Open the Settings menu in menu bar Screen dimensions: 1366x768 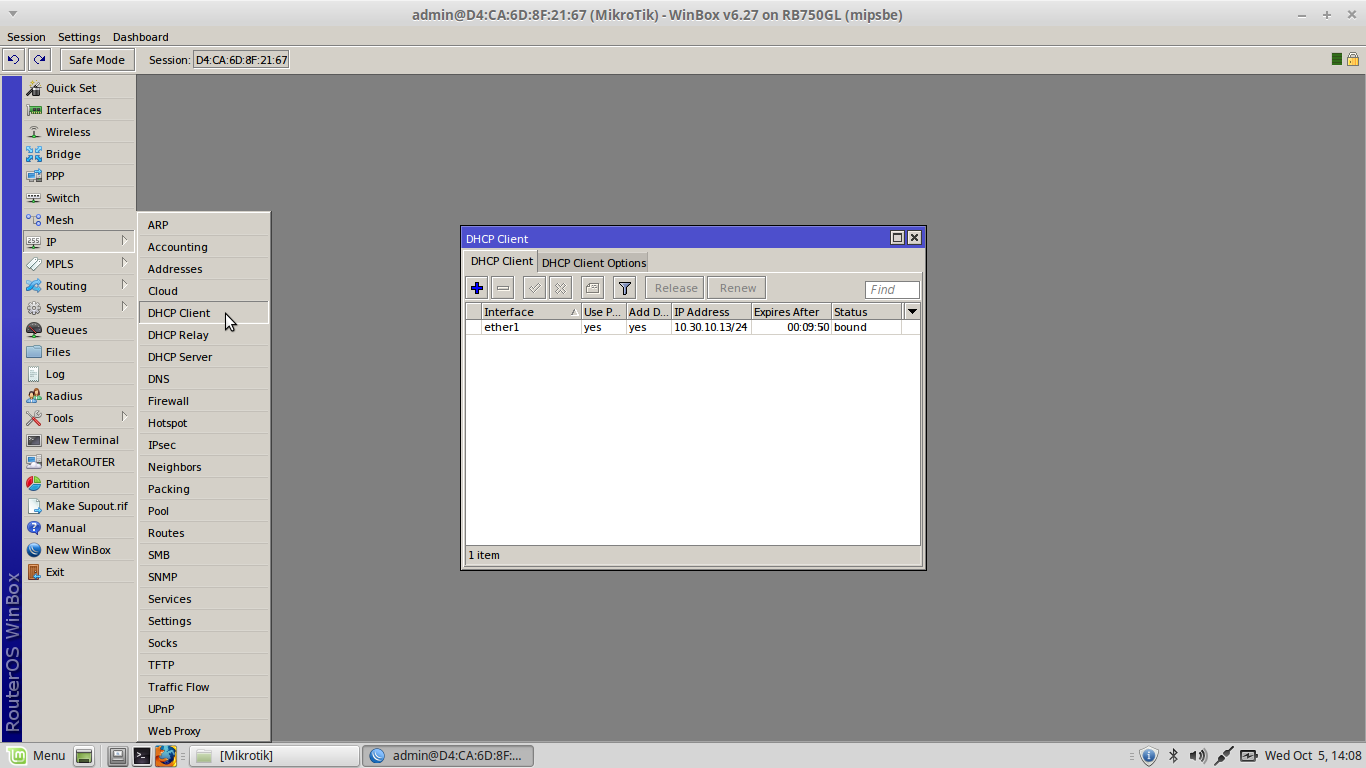[79, 37]
